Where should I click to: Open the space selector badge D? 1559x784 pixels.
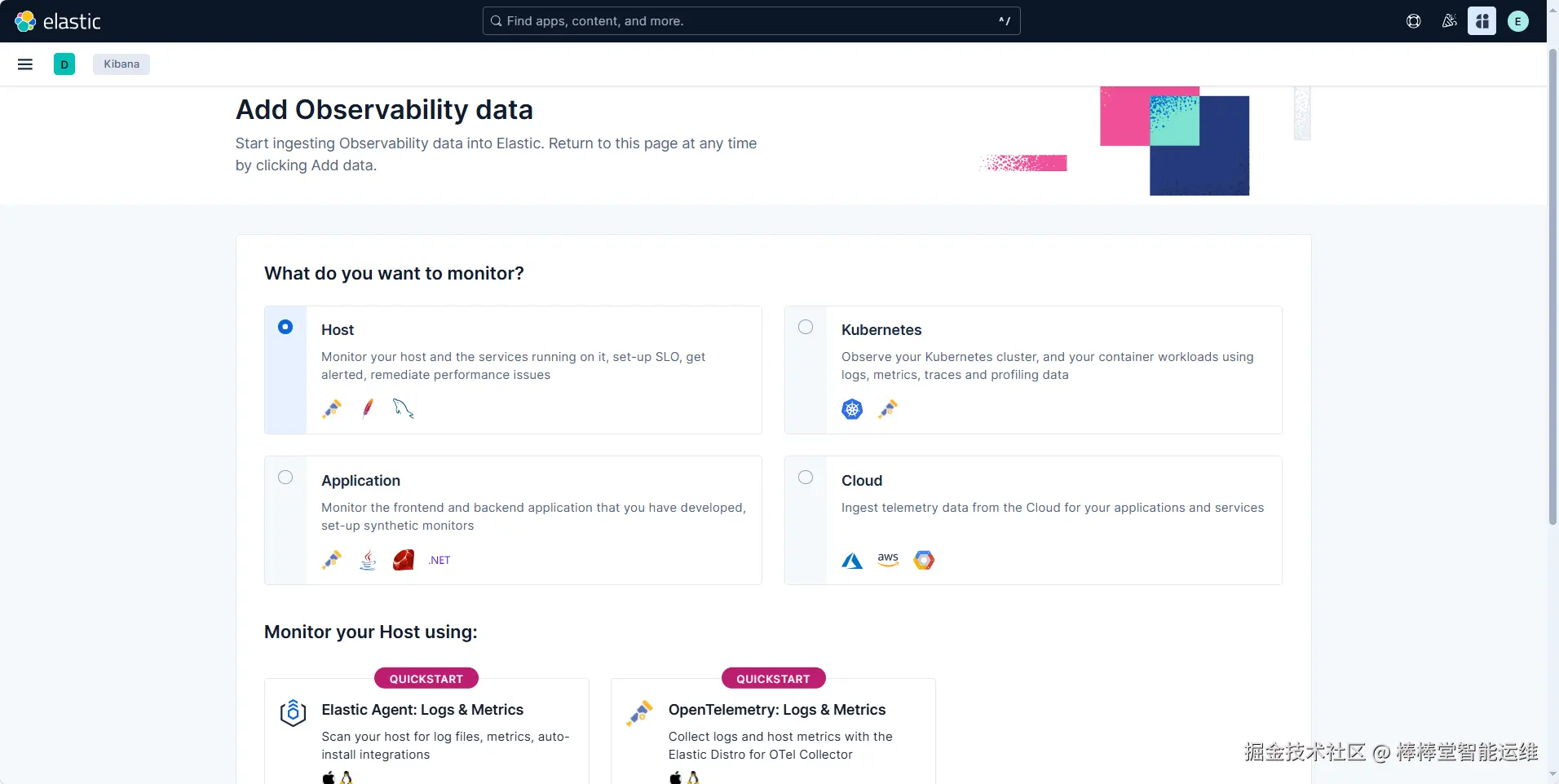pos(64,64)
